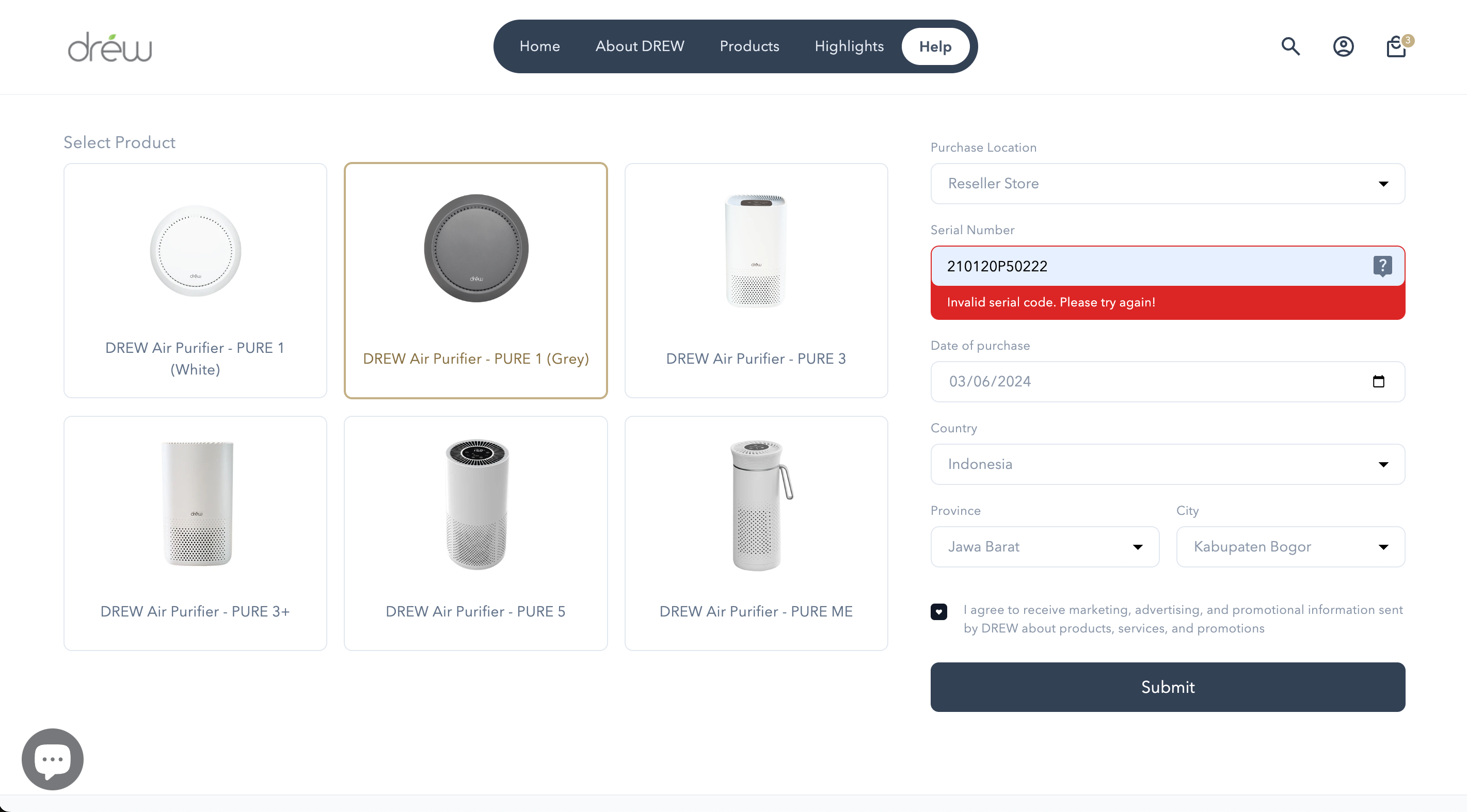Screen dimensions: 1467x812
Task: Click the drew logo
Action: click(110, 47)
